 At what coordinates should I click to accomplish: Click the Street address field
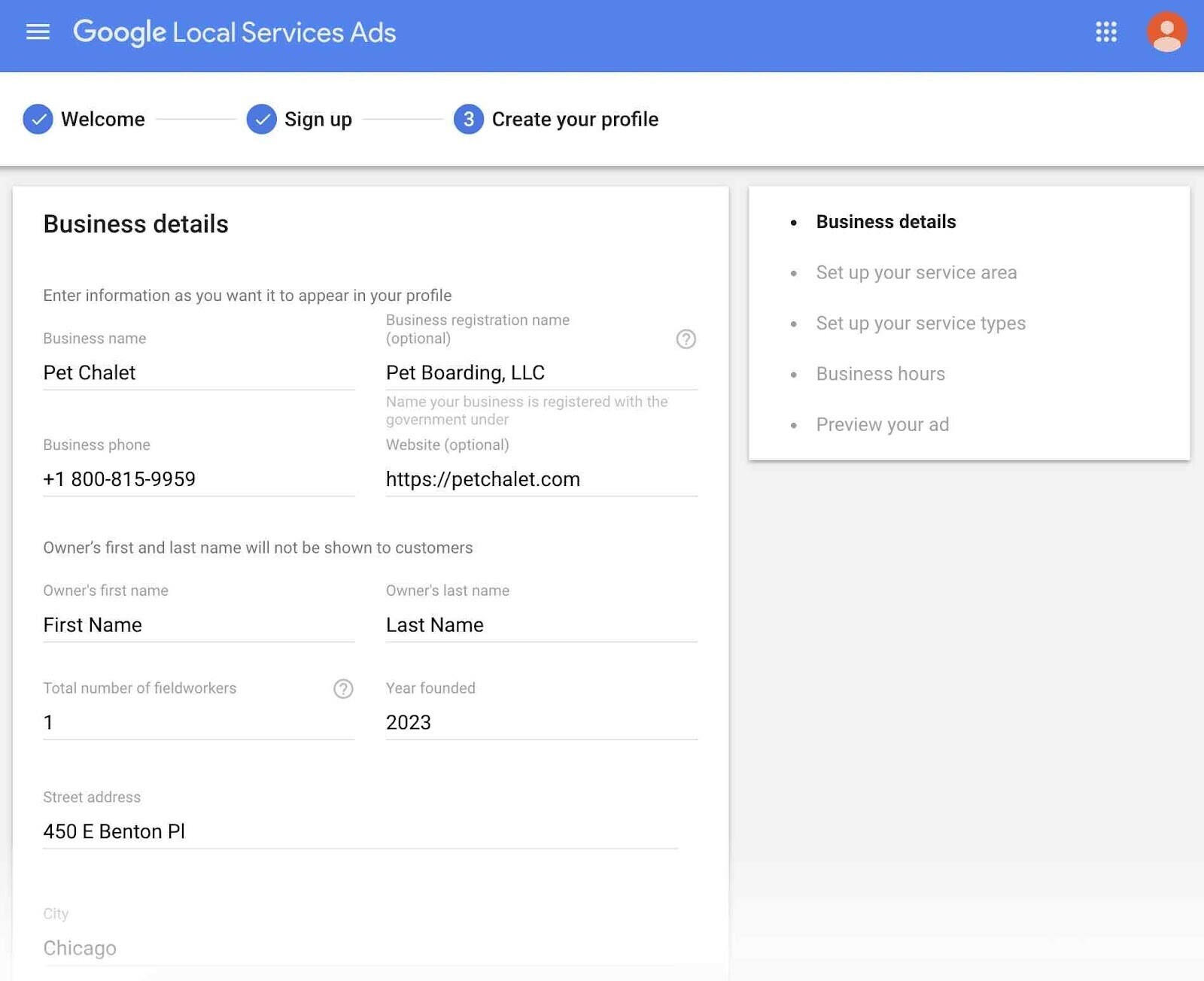point(361,831)
